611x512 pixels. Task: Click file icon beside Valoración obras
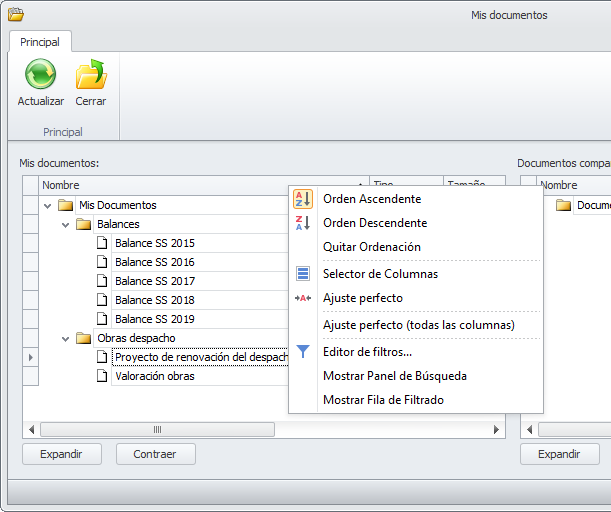(102, 376)
